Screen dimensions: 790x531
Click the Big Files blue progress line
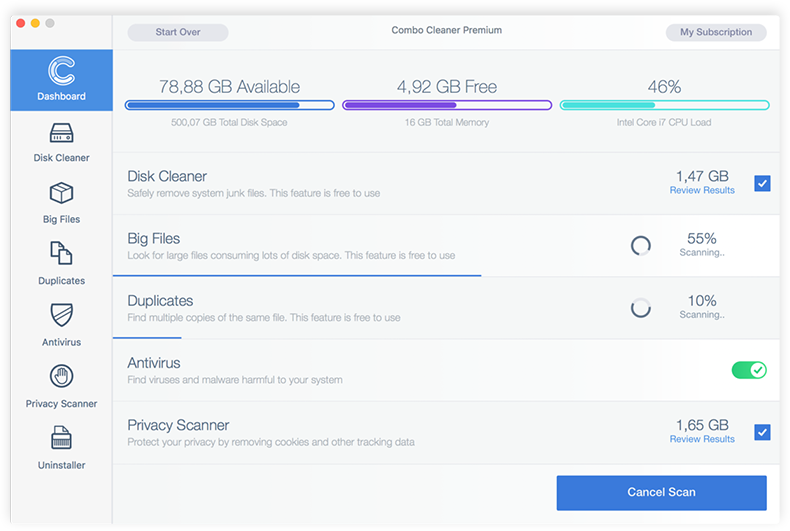(297, 276)
